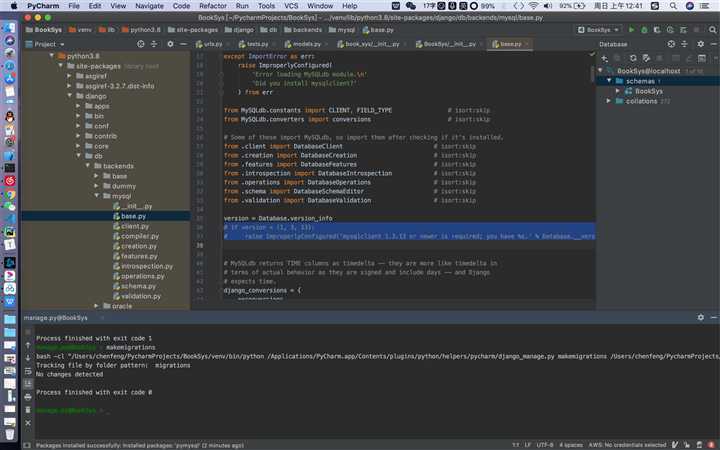
Task: Click site-packages in breadcrumb path
Action: point(193,30)
